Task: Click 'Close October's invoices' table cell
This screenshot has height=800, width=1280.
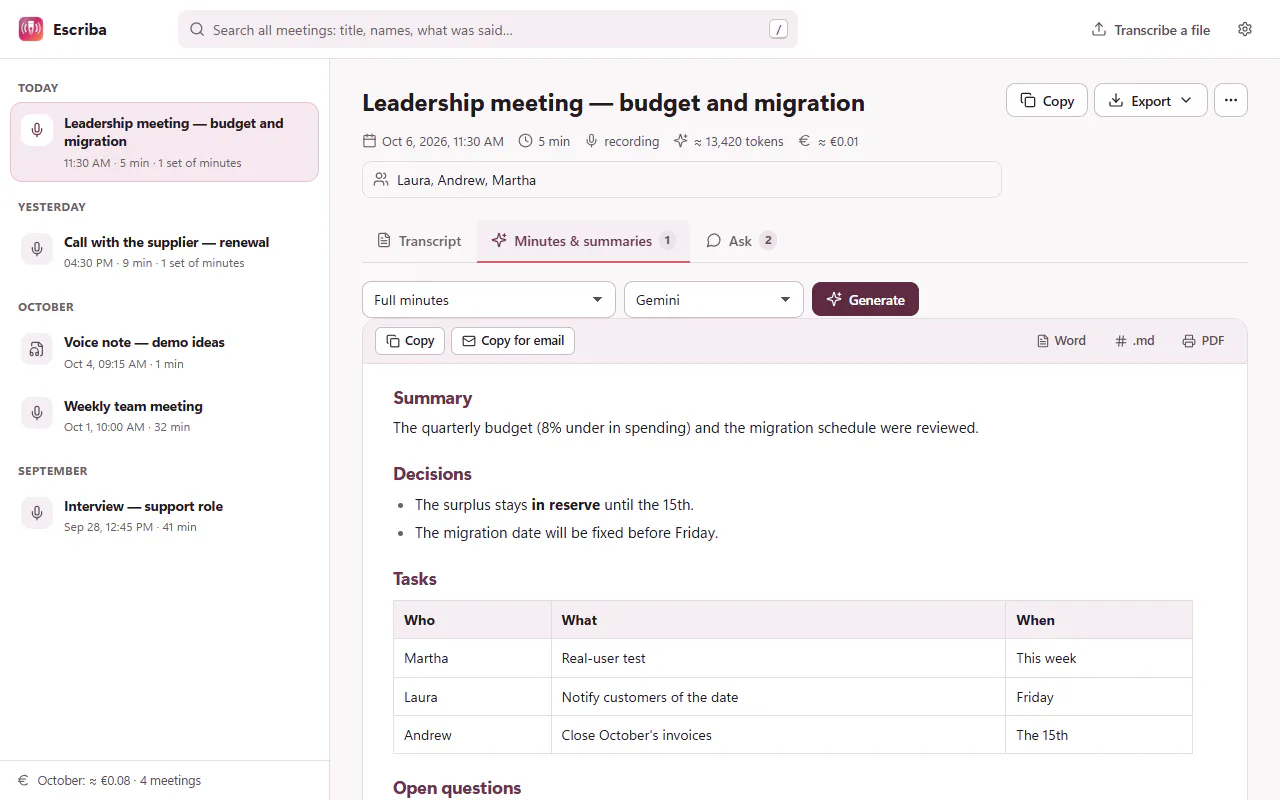Action: coord(778,735)
